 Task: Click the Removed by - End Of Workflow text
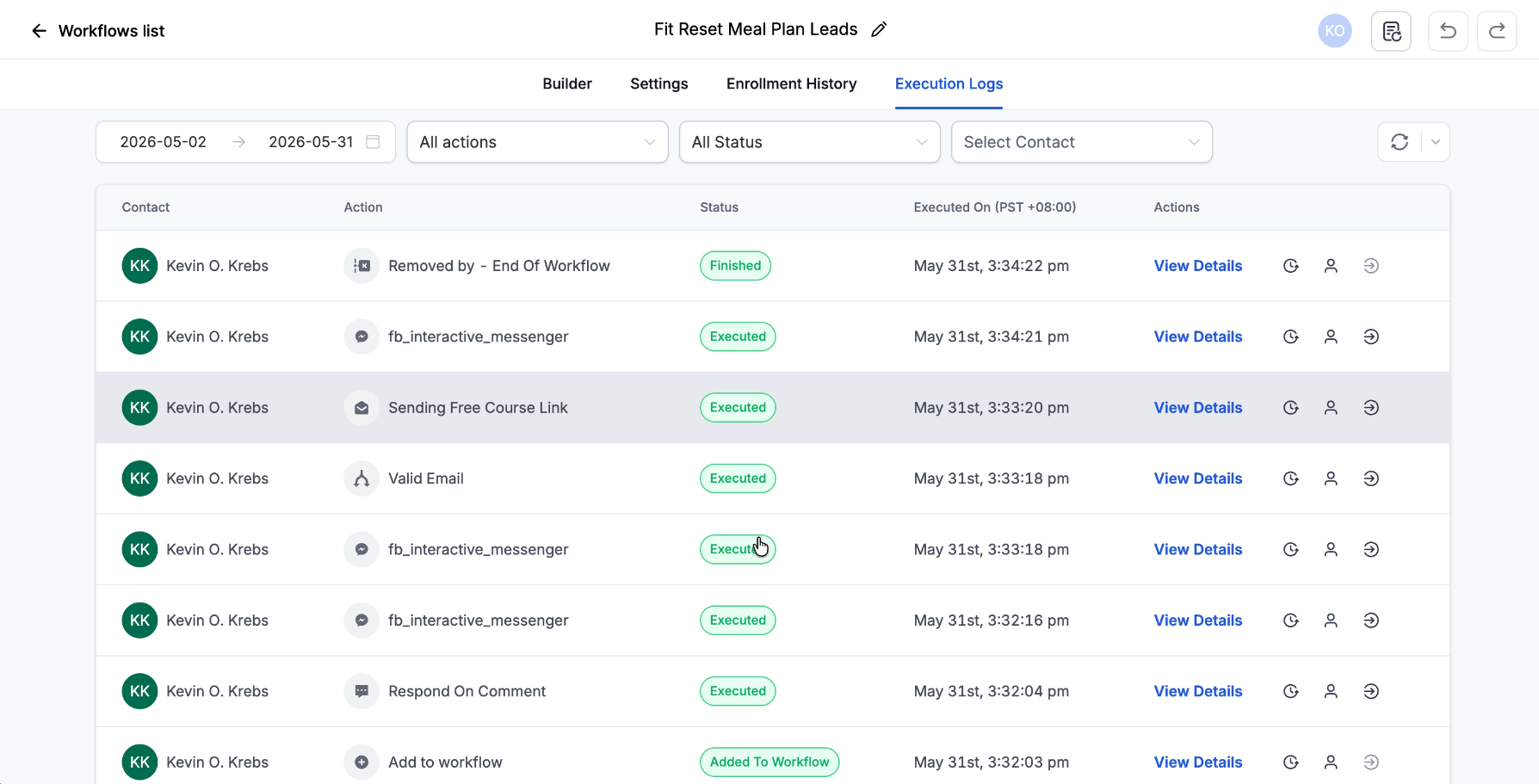tap(499, 266)
